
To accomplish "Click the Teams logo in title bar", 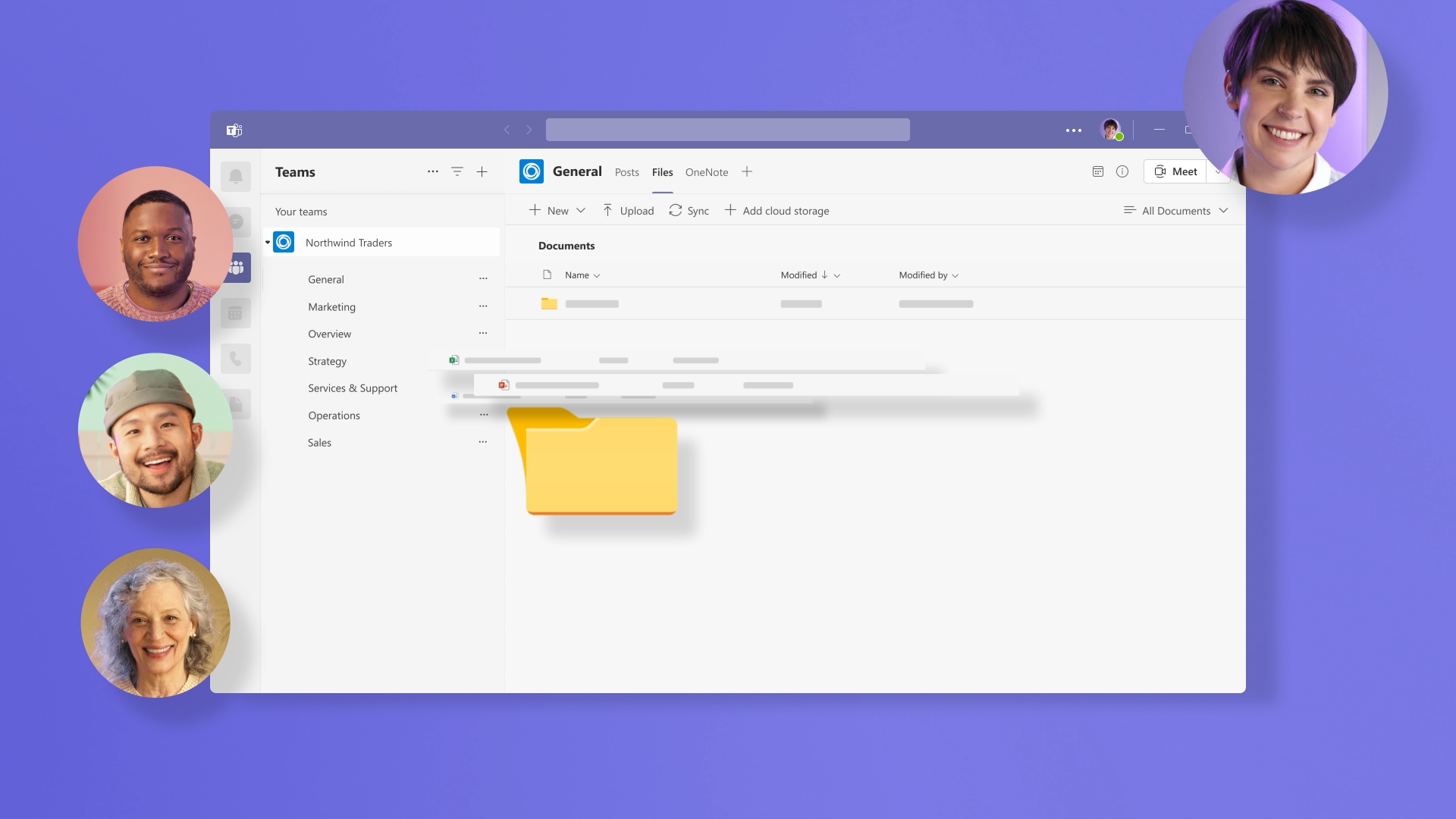I will pyautogui.click(x=234, y=130).
